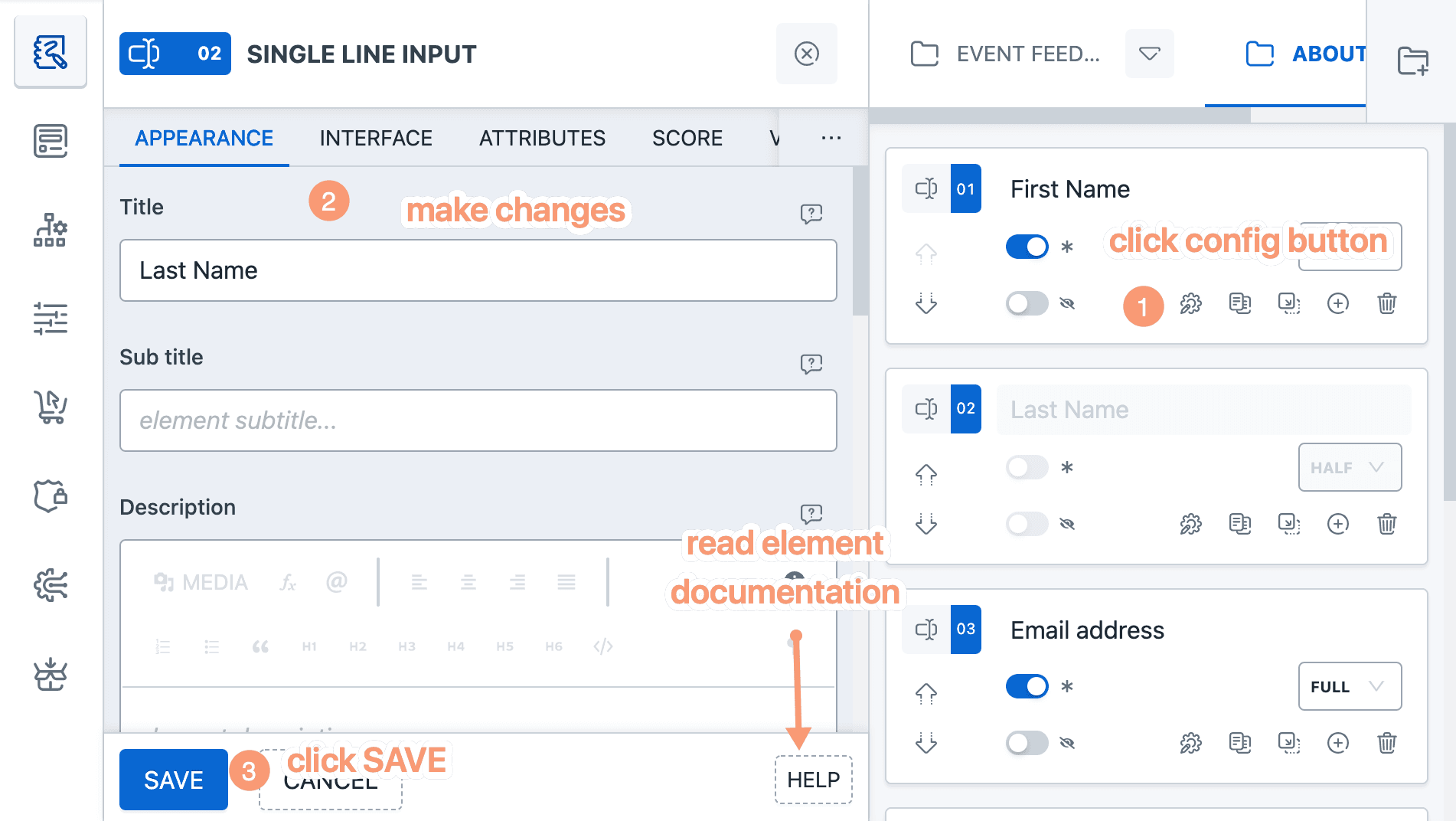Delete the First Name element
Viewport: 1456px width, 821px height.
(1387, 303)
